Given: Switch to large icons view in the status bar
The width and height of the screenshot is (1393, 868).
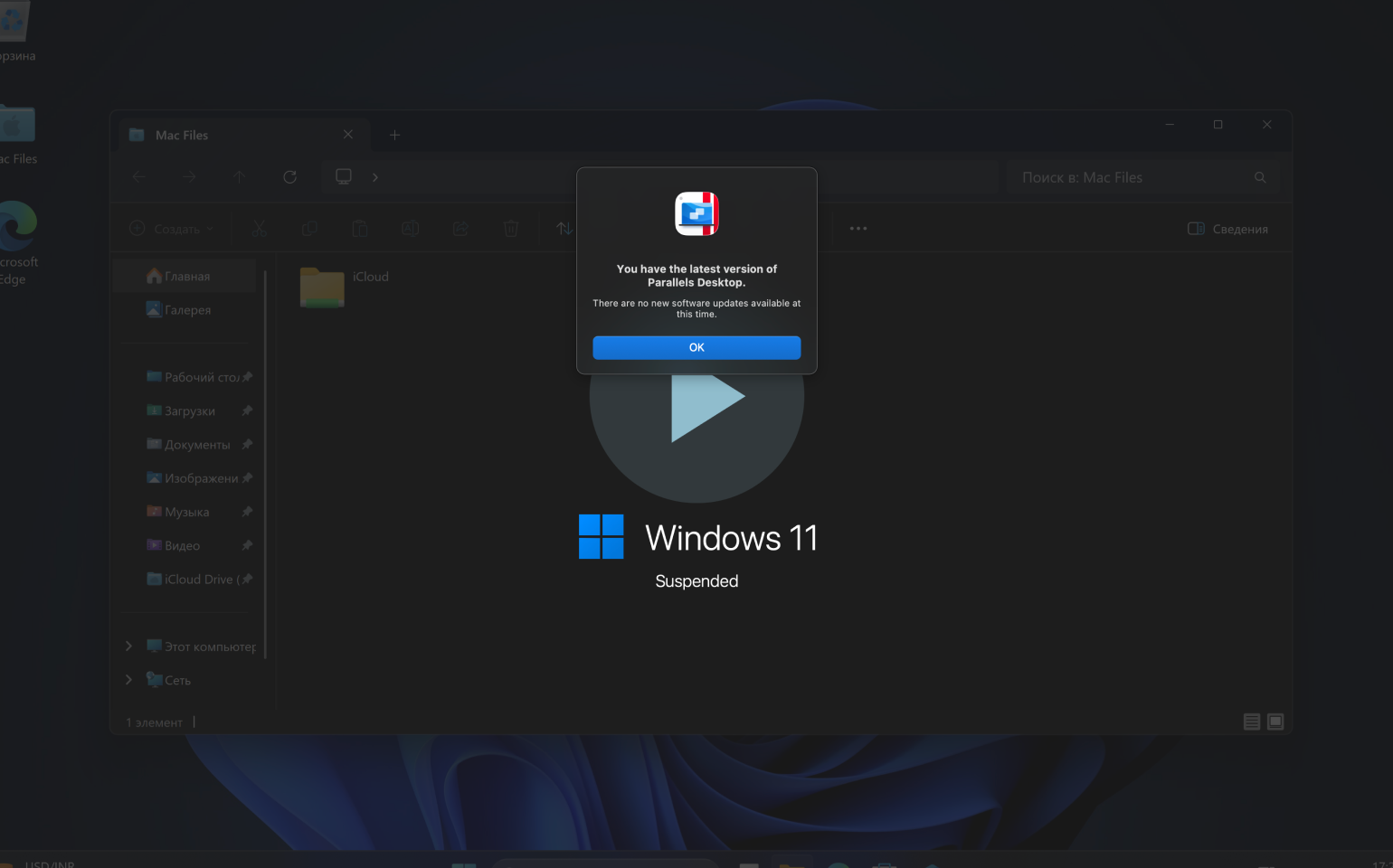Looking at the screenshot, I should [x=1275, y=722].
